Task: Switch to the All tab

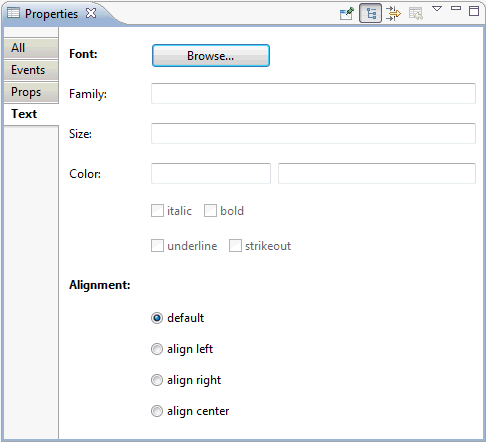Action: click(x=31, y=48)
